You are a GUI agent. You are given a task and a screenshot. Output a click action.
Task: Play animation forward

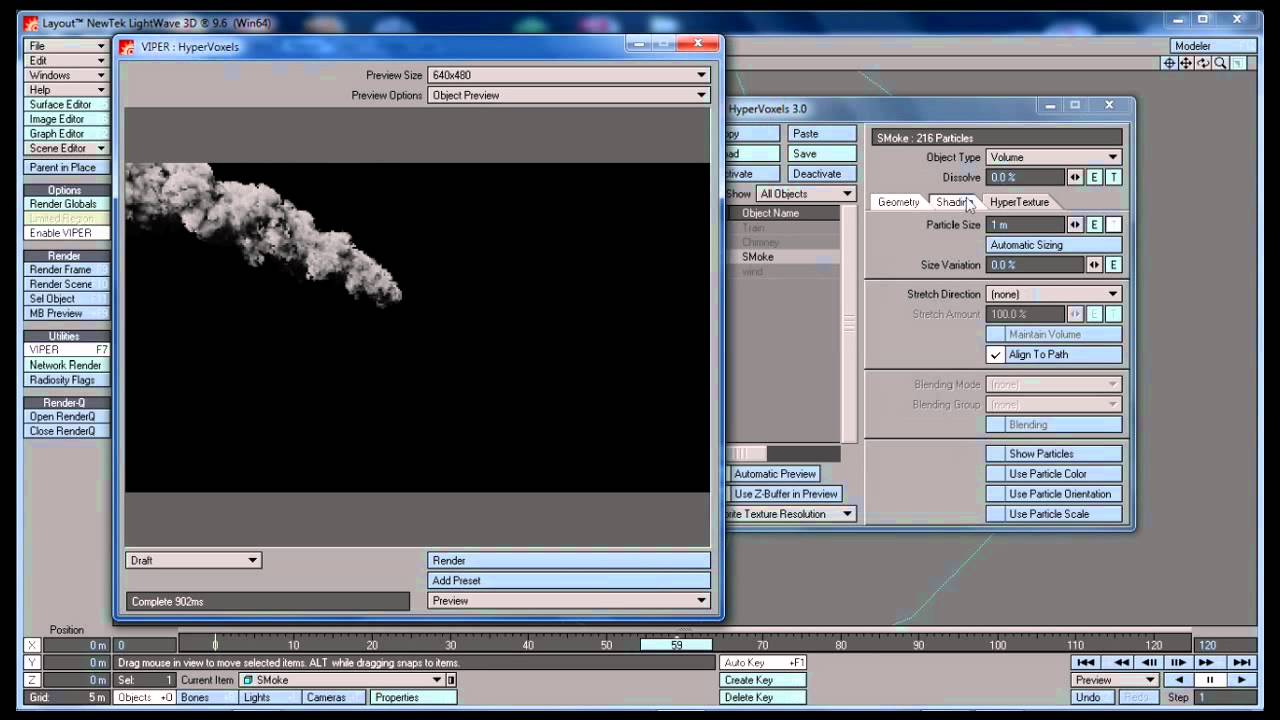pyautogui.click(x=1241, y=680)
